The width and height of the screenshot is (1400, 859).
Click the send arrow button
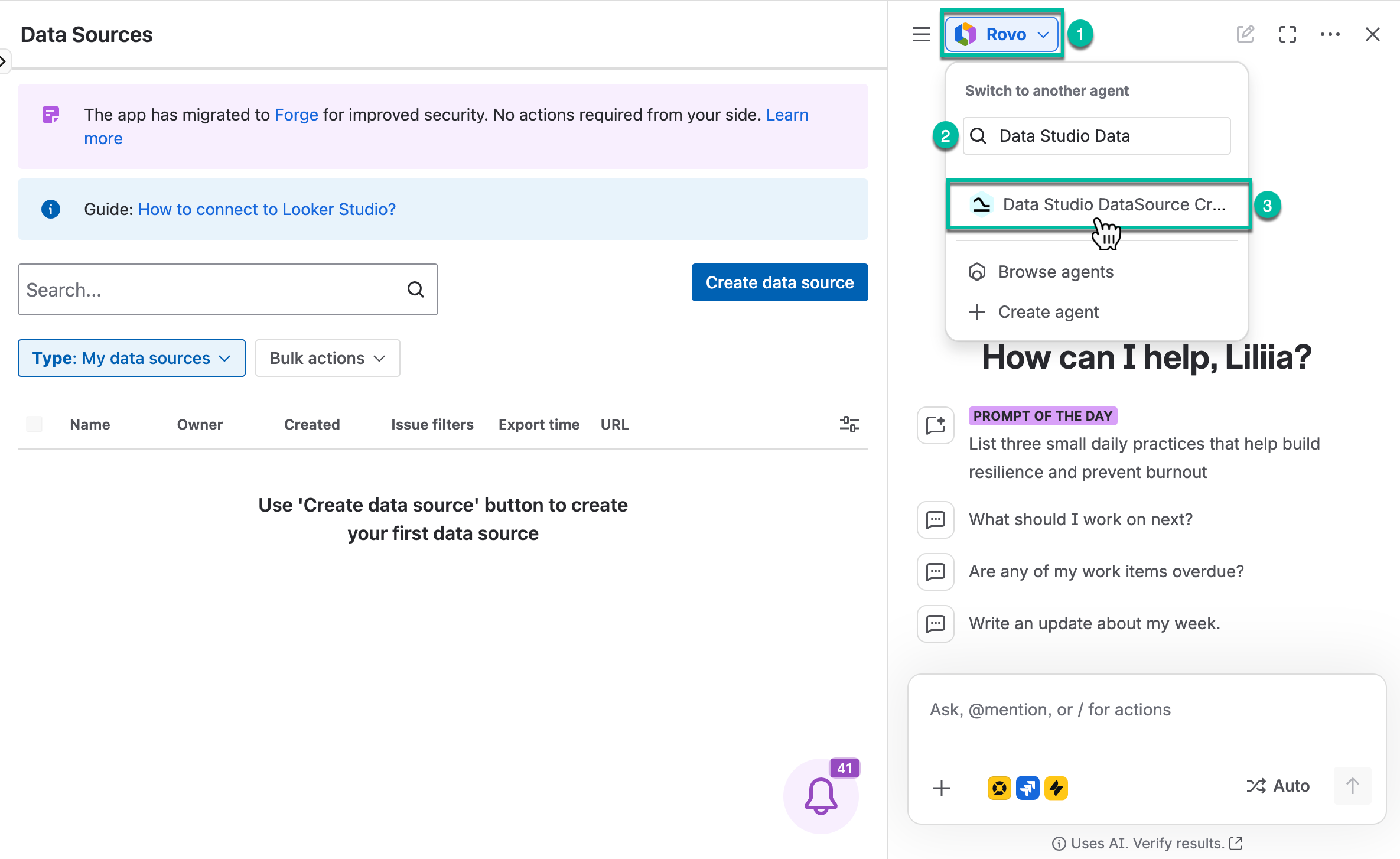tap(1353, 786)
